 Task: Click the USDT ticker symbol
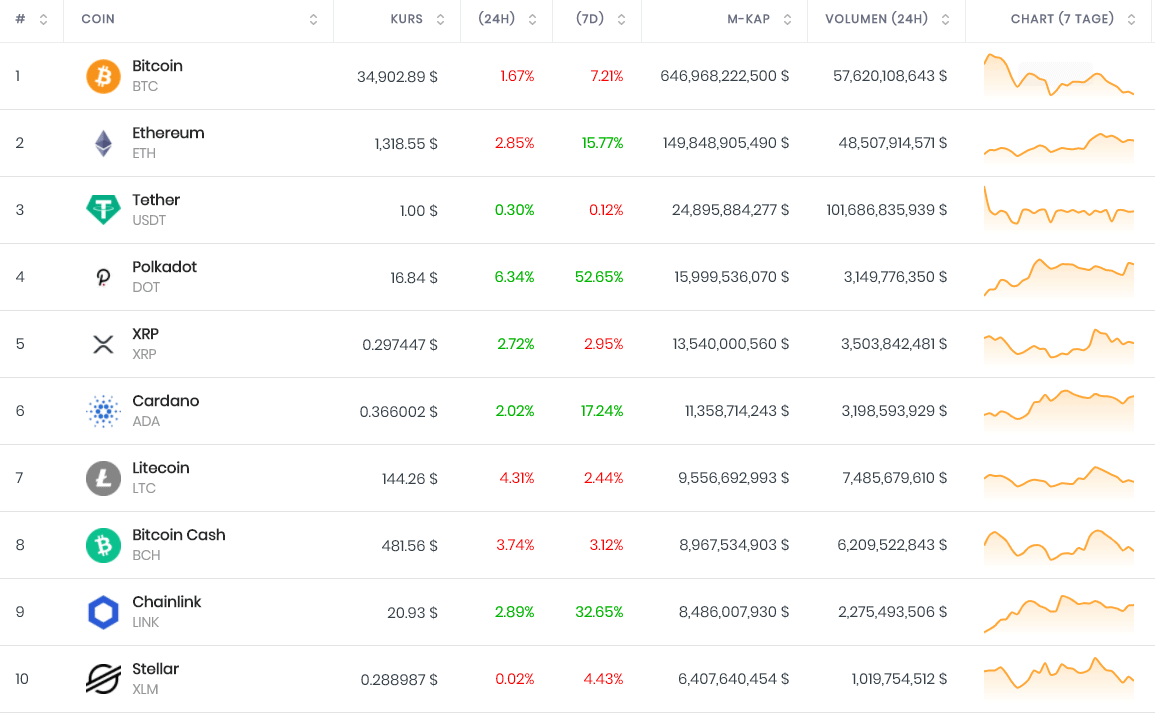149,220
